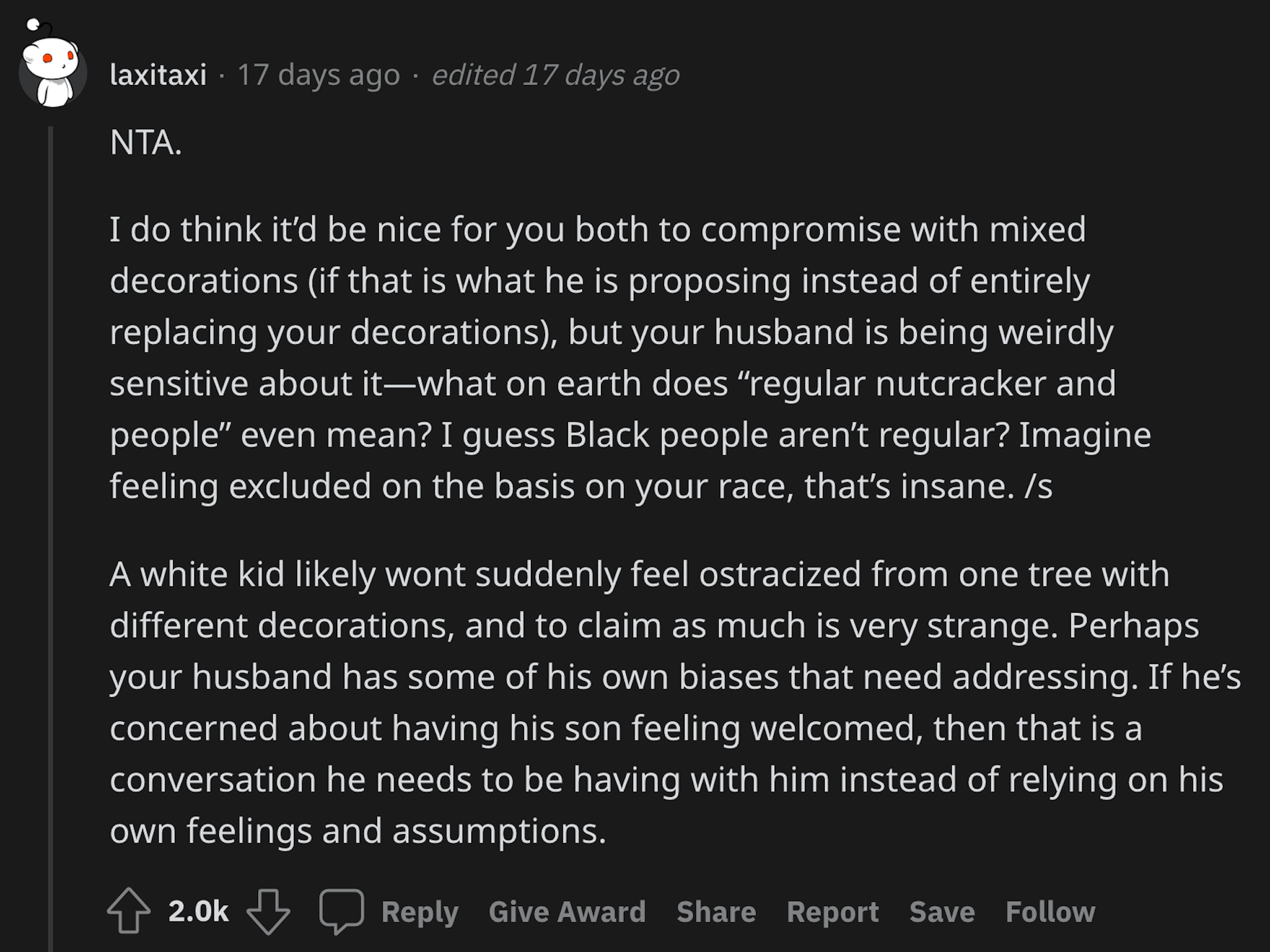
Task: Give Award to this comment
Action: coord(567,912)
